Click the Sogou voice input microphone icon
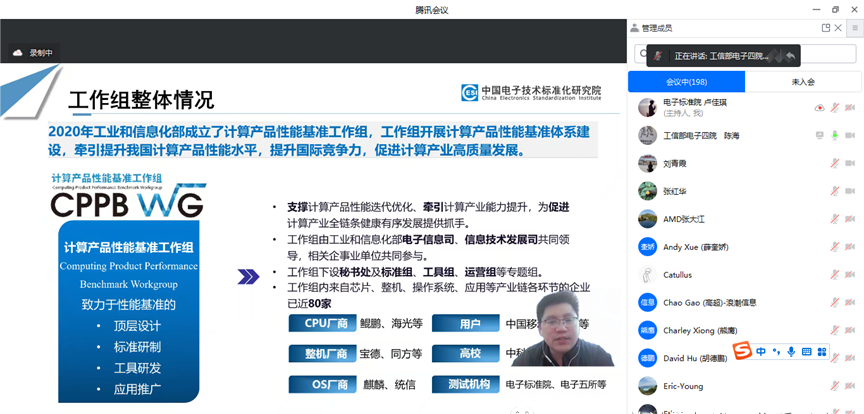The image size is (864, 414). (791, 351)
